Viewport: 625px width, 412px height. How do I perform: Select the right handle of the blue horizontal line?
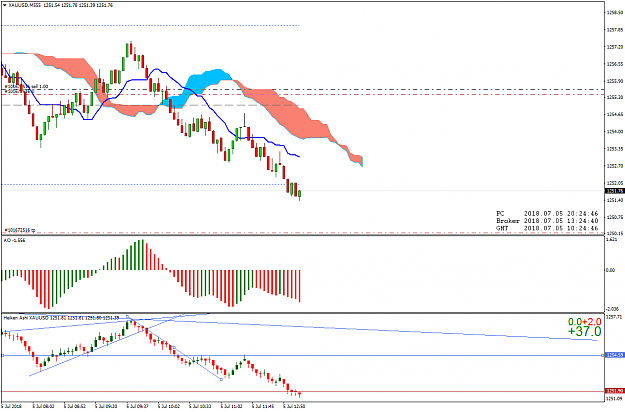click(x=602, y=355)
